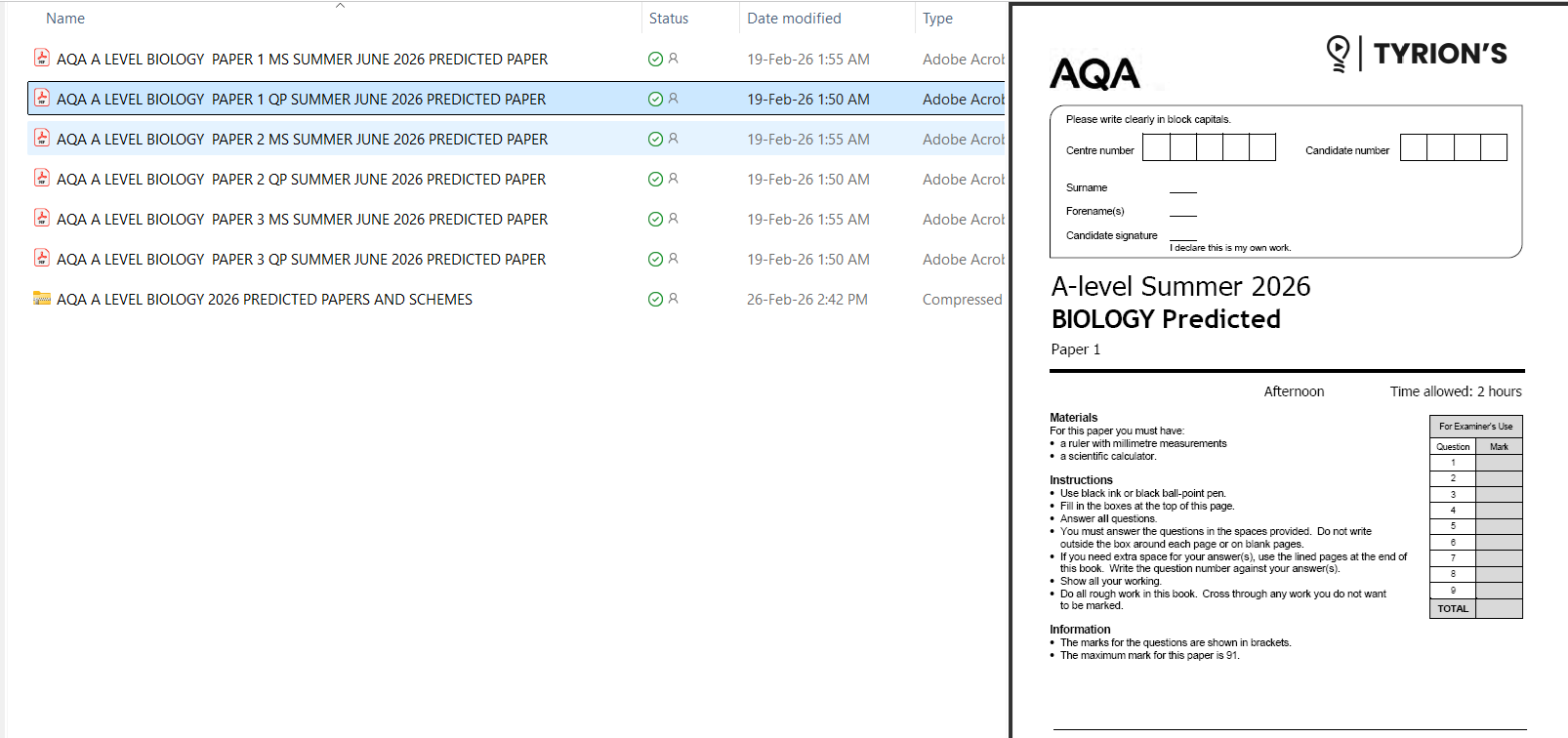
Task: Click PDF icon of Paper 1 MS file
Action: [x=42, y=59]
